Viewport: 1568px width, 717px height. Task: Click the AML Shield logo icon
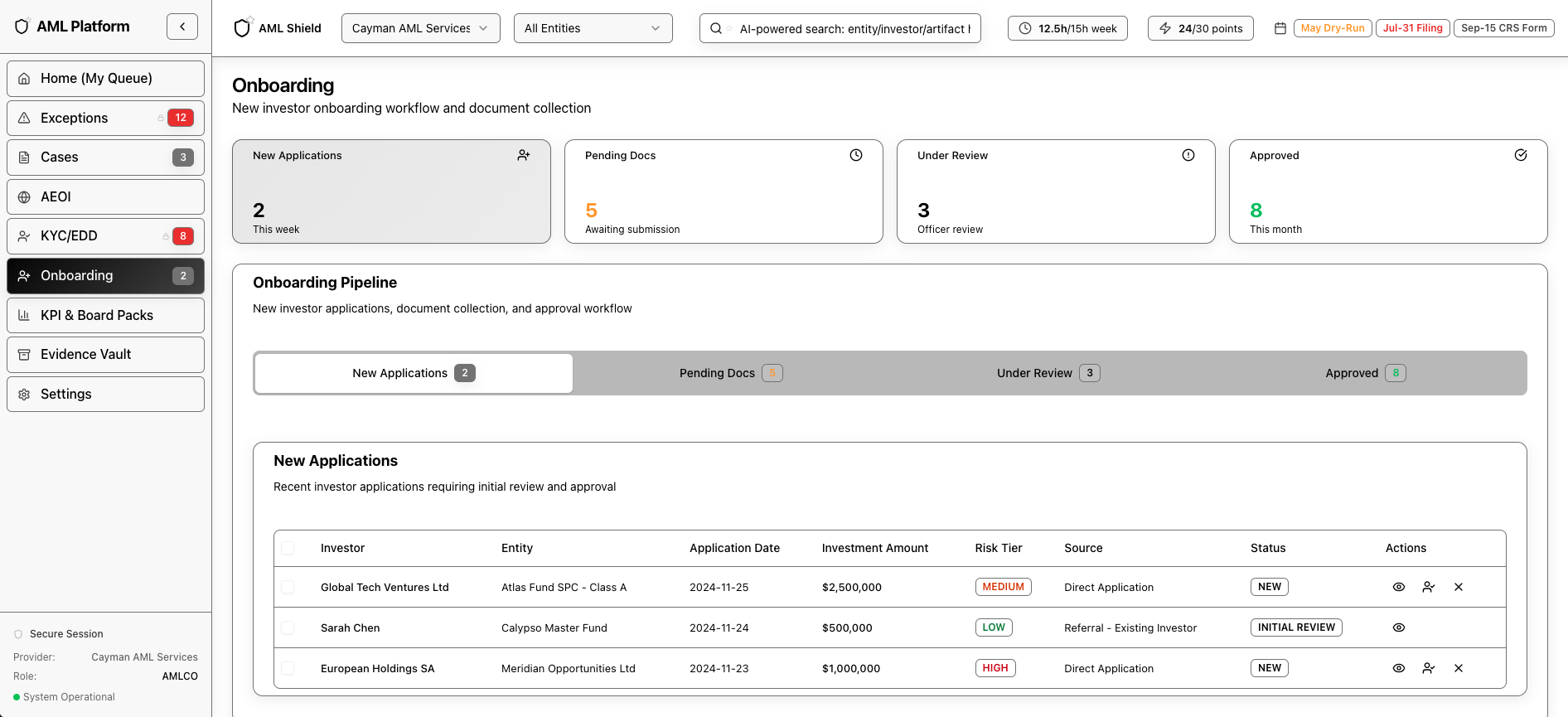(242, 28)
